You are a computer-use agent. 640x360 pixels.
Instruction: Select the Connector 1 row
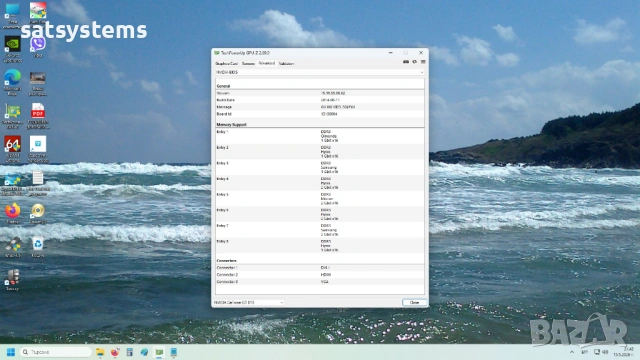320,268
